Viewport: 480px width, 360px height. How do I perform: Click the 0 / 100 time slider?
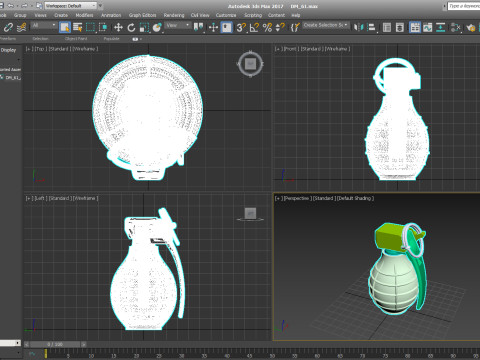tap(55, 344)
